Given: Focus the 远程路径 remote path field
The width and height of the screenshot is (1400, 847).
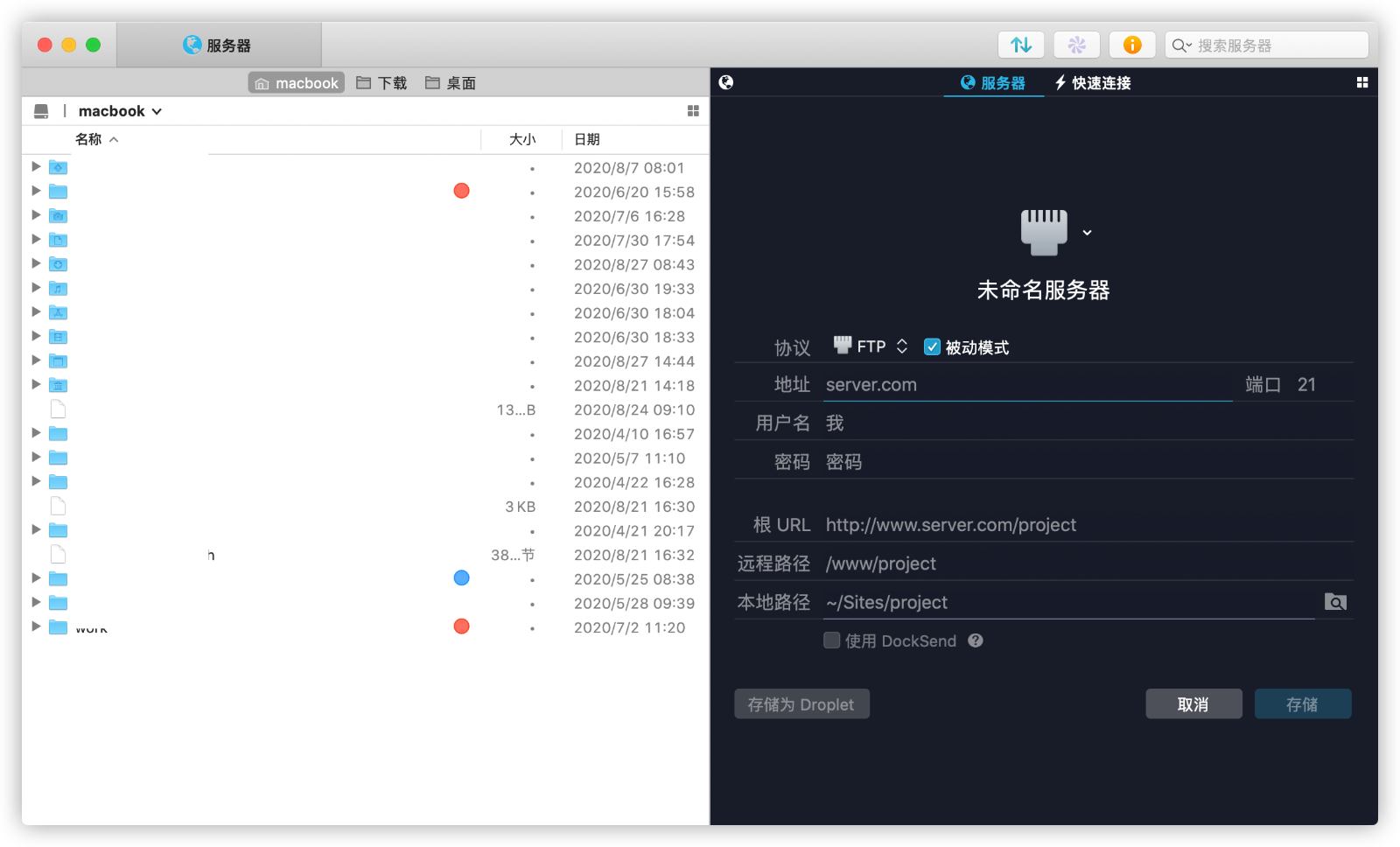Looking at the screenshot, I should point(1088,563).
